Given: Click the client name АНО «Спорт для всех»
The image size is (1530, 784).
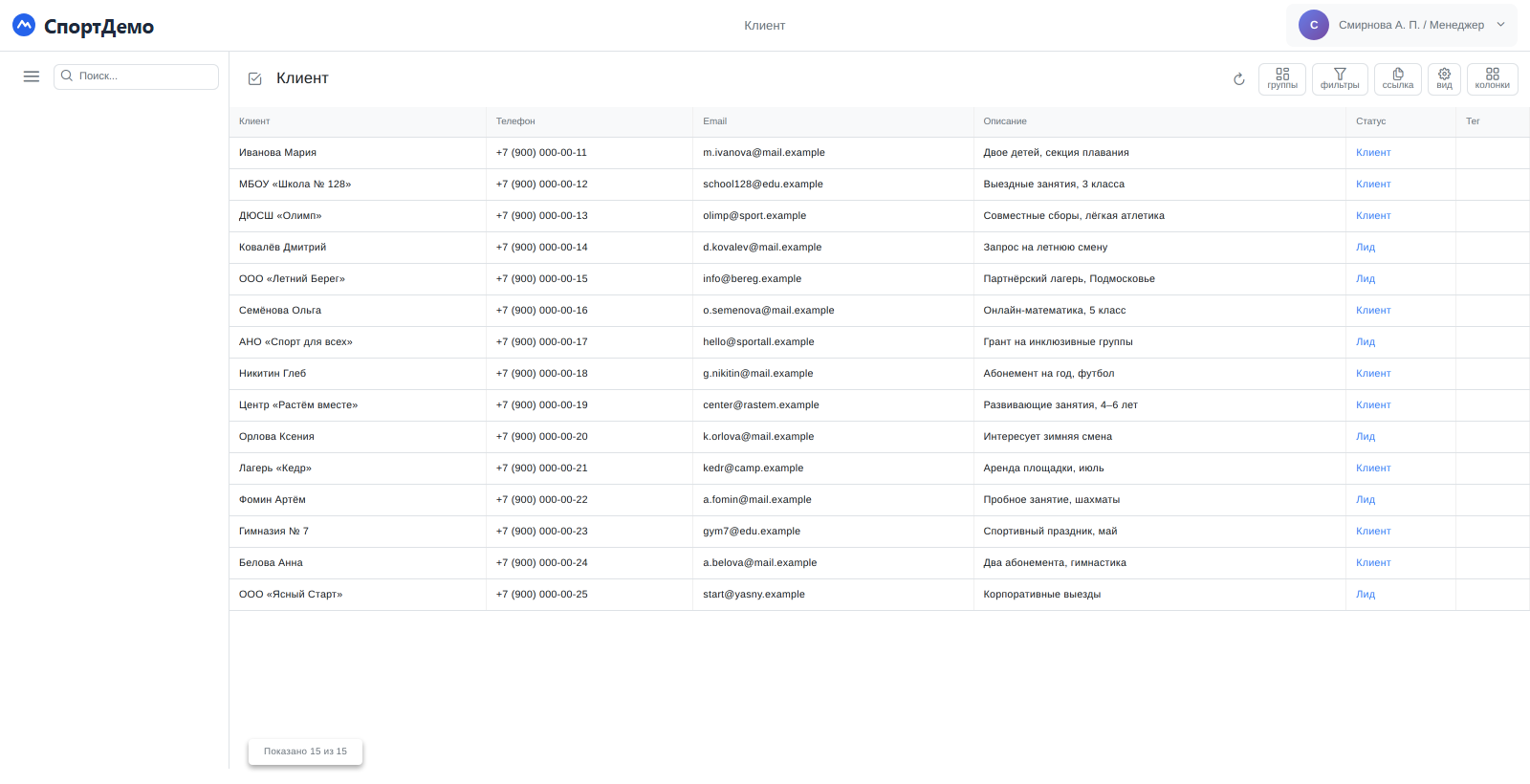Looking at the screenshot, I should (x=295, y=342).
